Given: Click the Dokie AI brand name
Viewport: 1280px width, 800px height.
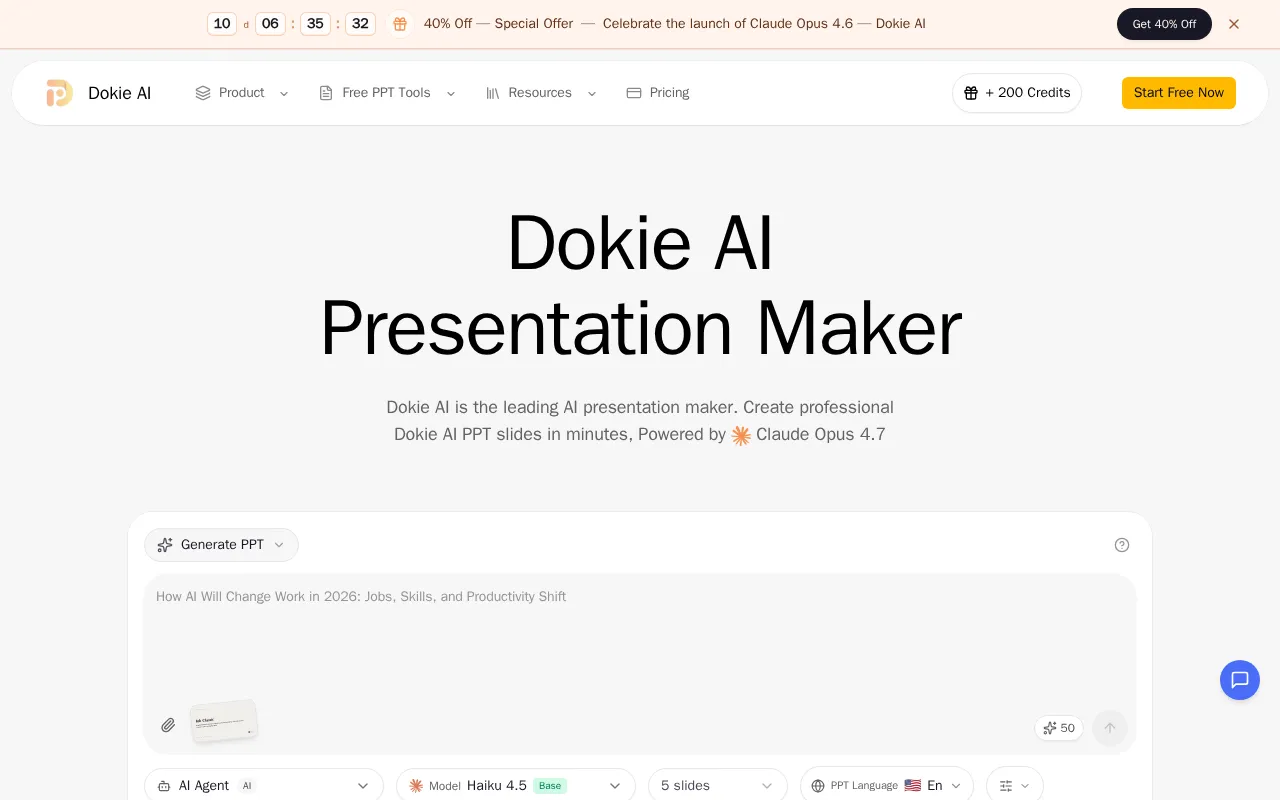Looking at the screenshot, I should point(119,93).
